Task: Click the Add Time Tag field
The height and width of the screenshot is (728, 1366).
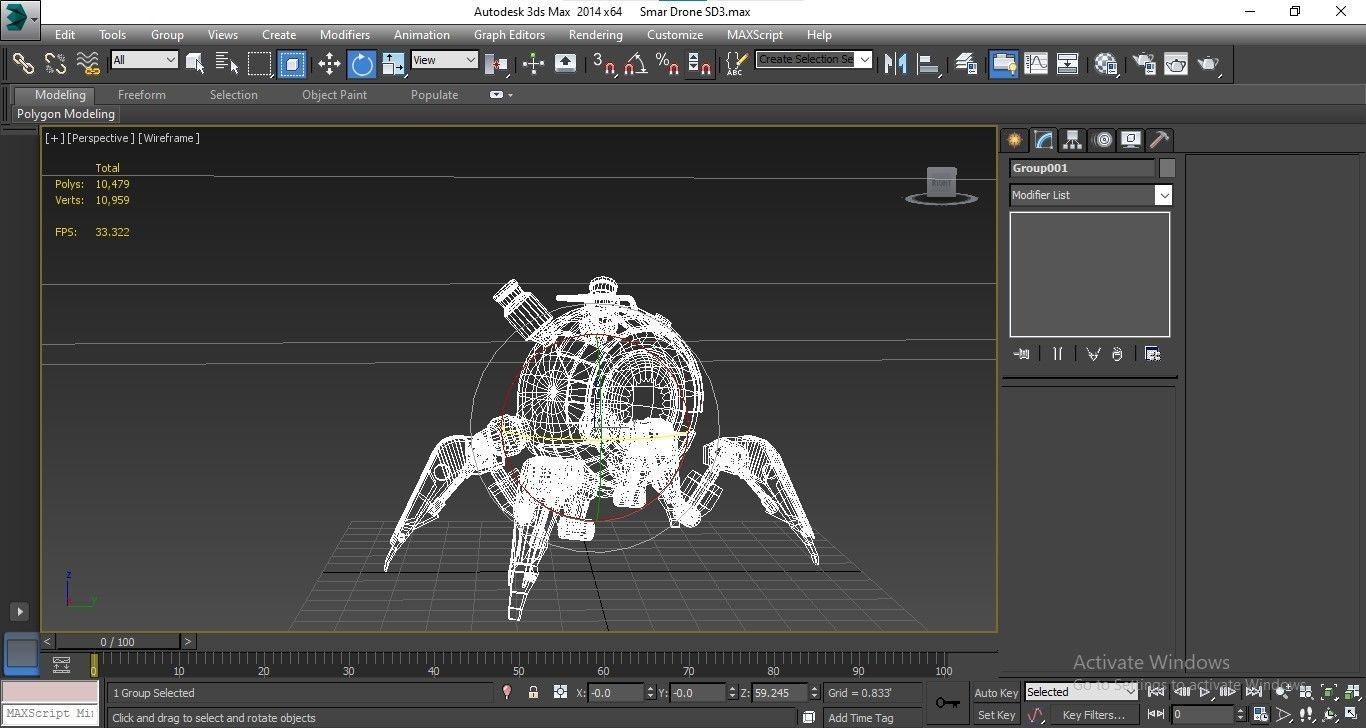Action: 861,718
